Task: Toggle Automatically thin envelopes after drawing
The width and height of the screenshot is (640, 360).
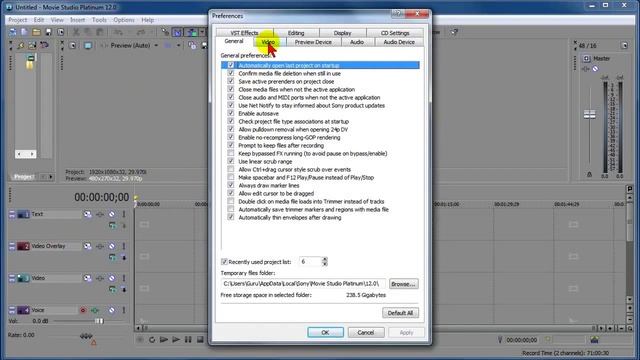Action: [x=231, y=218]
